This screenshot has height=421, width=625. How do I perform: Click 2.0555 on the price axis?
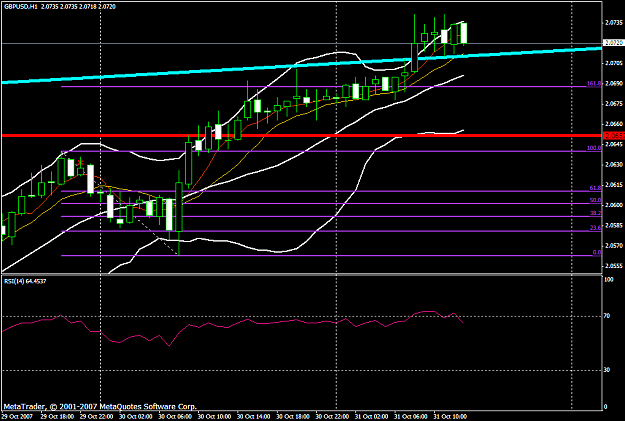[x=614, y=266]
